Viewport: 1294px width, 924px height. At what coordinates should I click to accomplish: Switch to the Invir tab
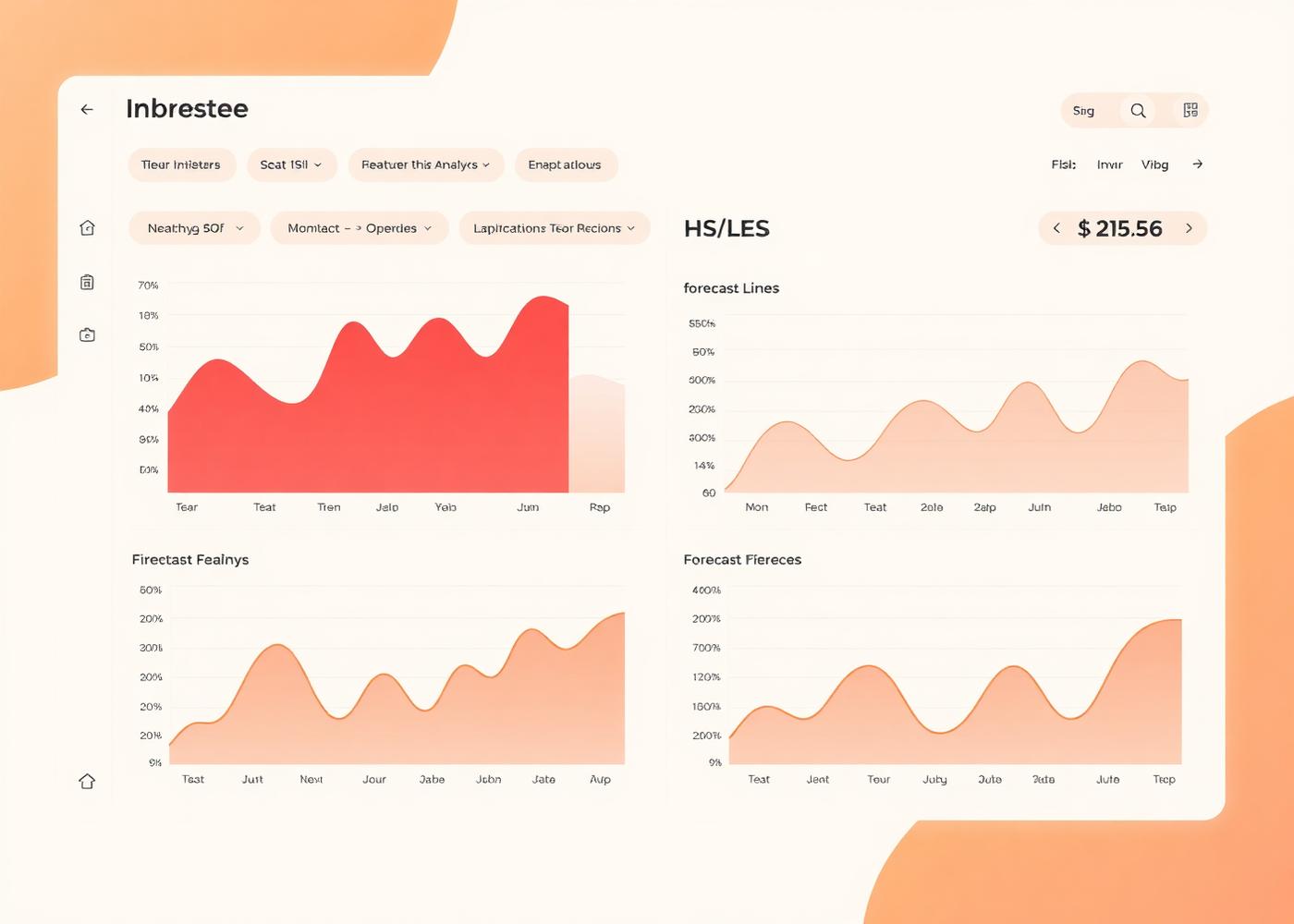coord(1109,164)
